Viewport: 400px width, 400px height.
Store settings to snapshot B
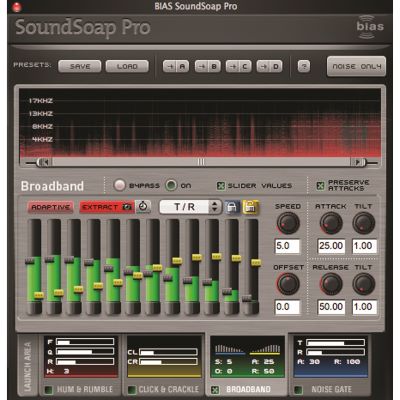[x=207, y=66]
